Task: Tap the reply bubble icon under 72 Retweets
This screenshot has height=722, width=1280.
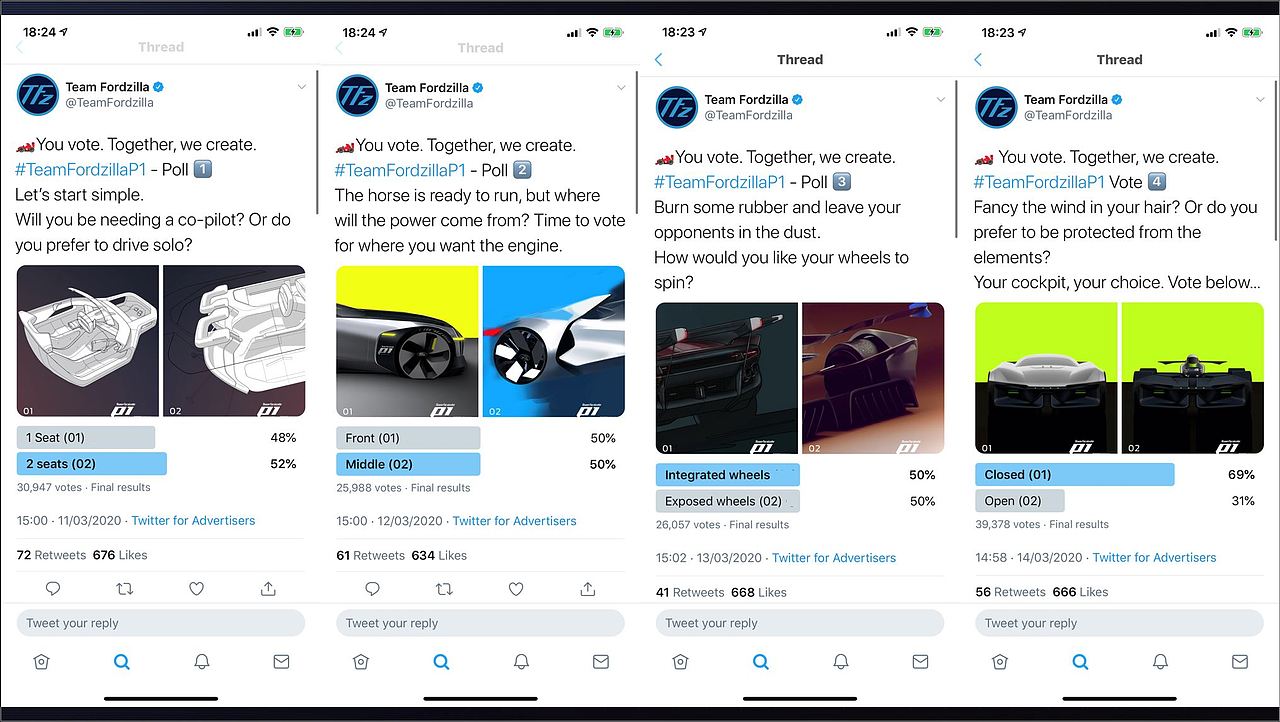Action: [x=53, y=589]
